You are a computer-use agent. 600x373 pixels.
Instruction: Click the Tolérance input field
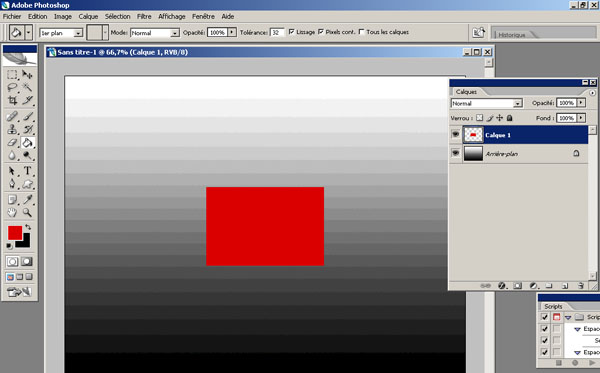click(277, 33)
